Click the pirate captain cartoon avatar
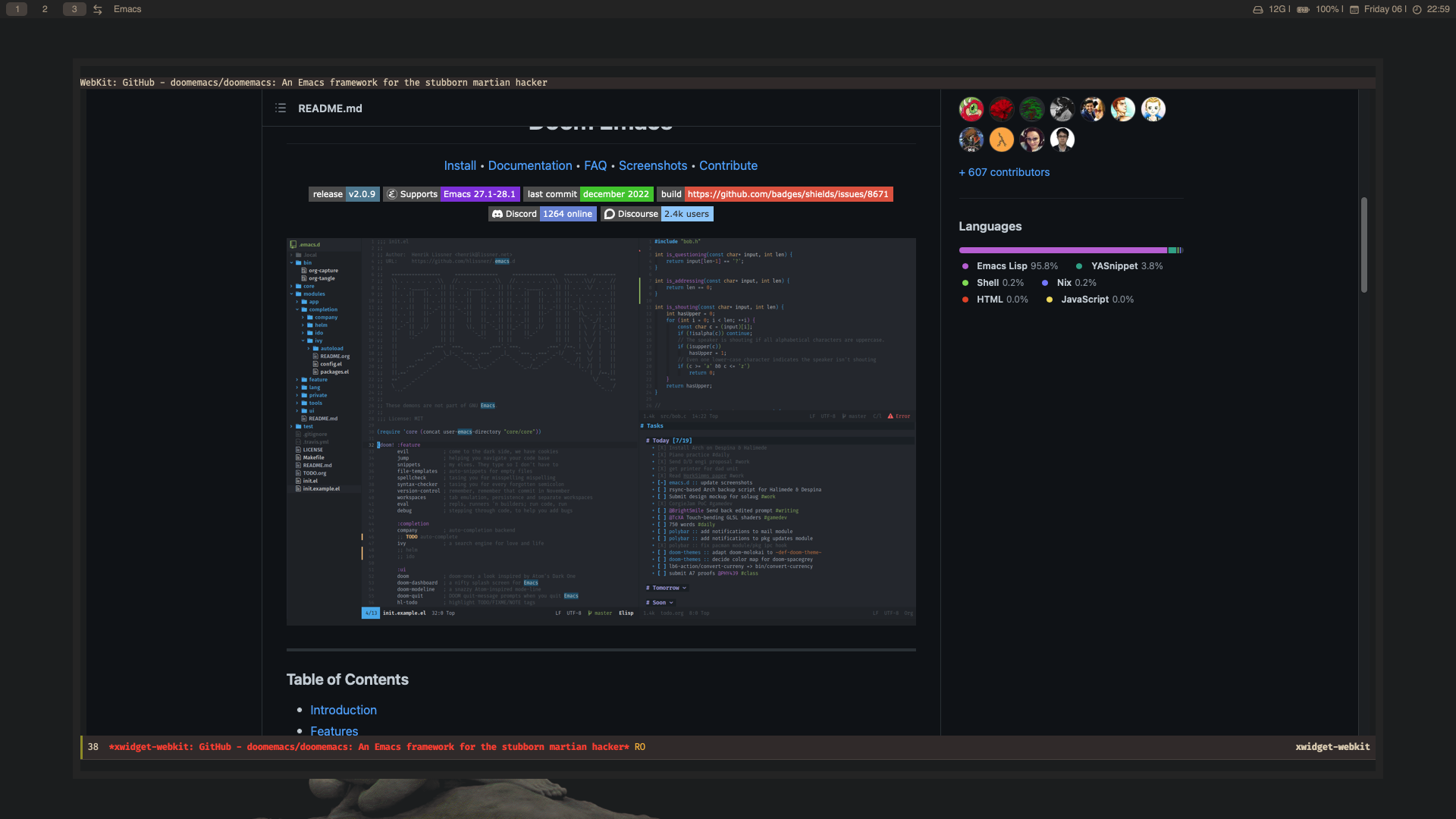Screen dimensions: 1456x819 971,140
